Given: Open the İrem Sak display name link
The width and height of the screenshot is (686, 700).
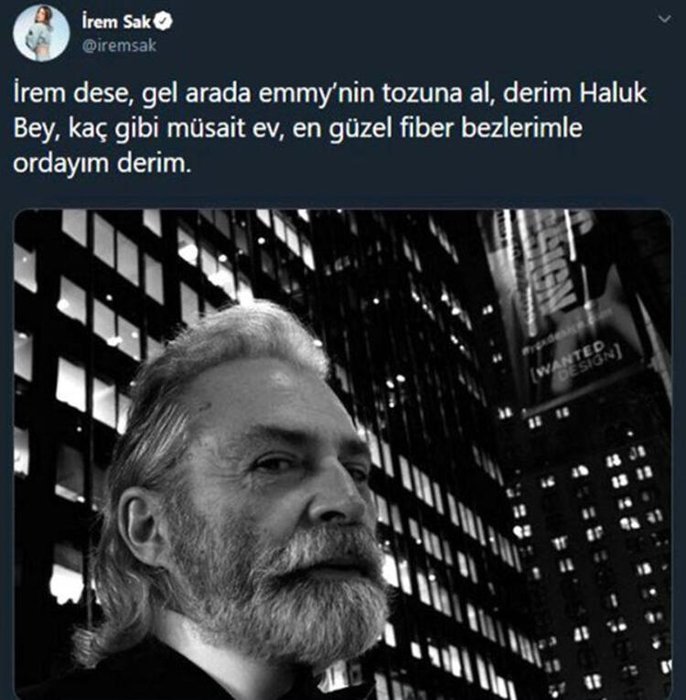Looking at the screenshot, I should (x=116, y=22).
